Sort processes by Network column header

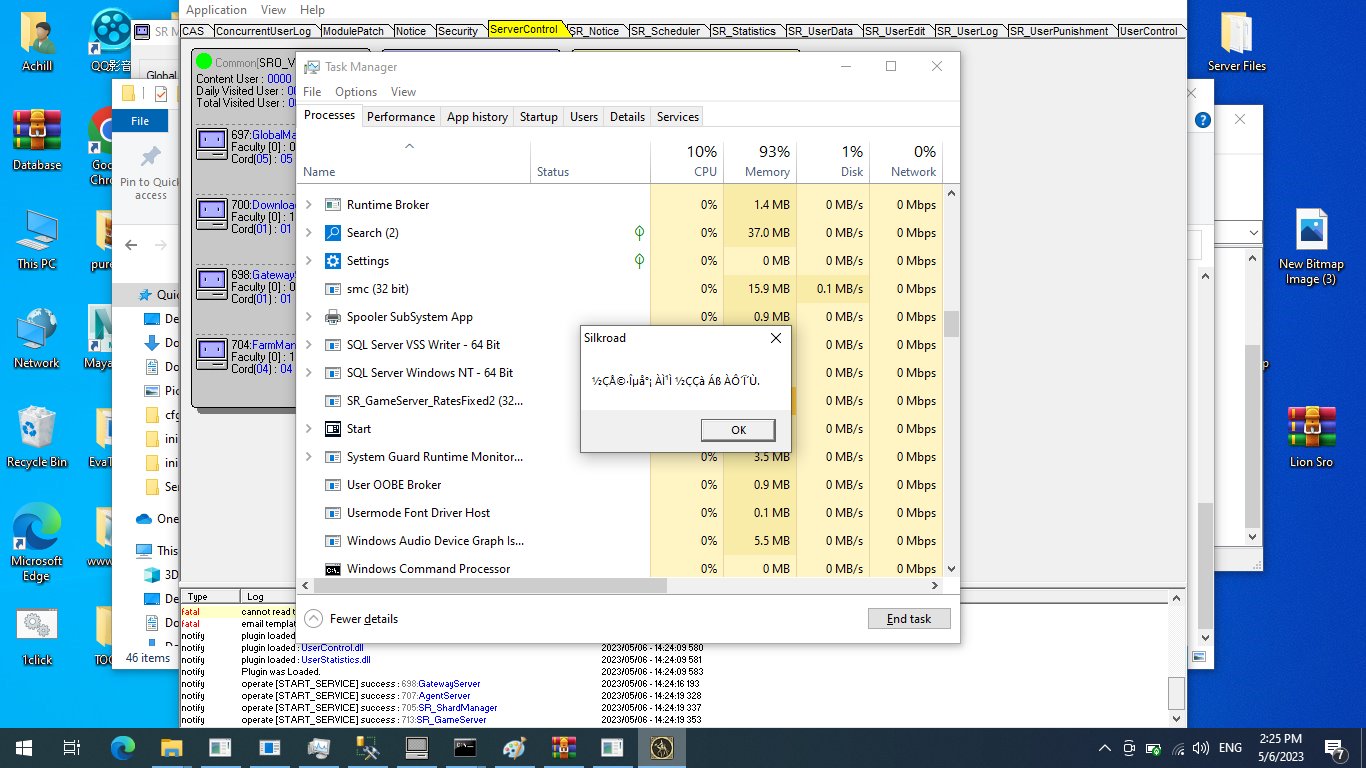[x=906, y=161]
